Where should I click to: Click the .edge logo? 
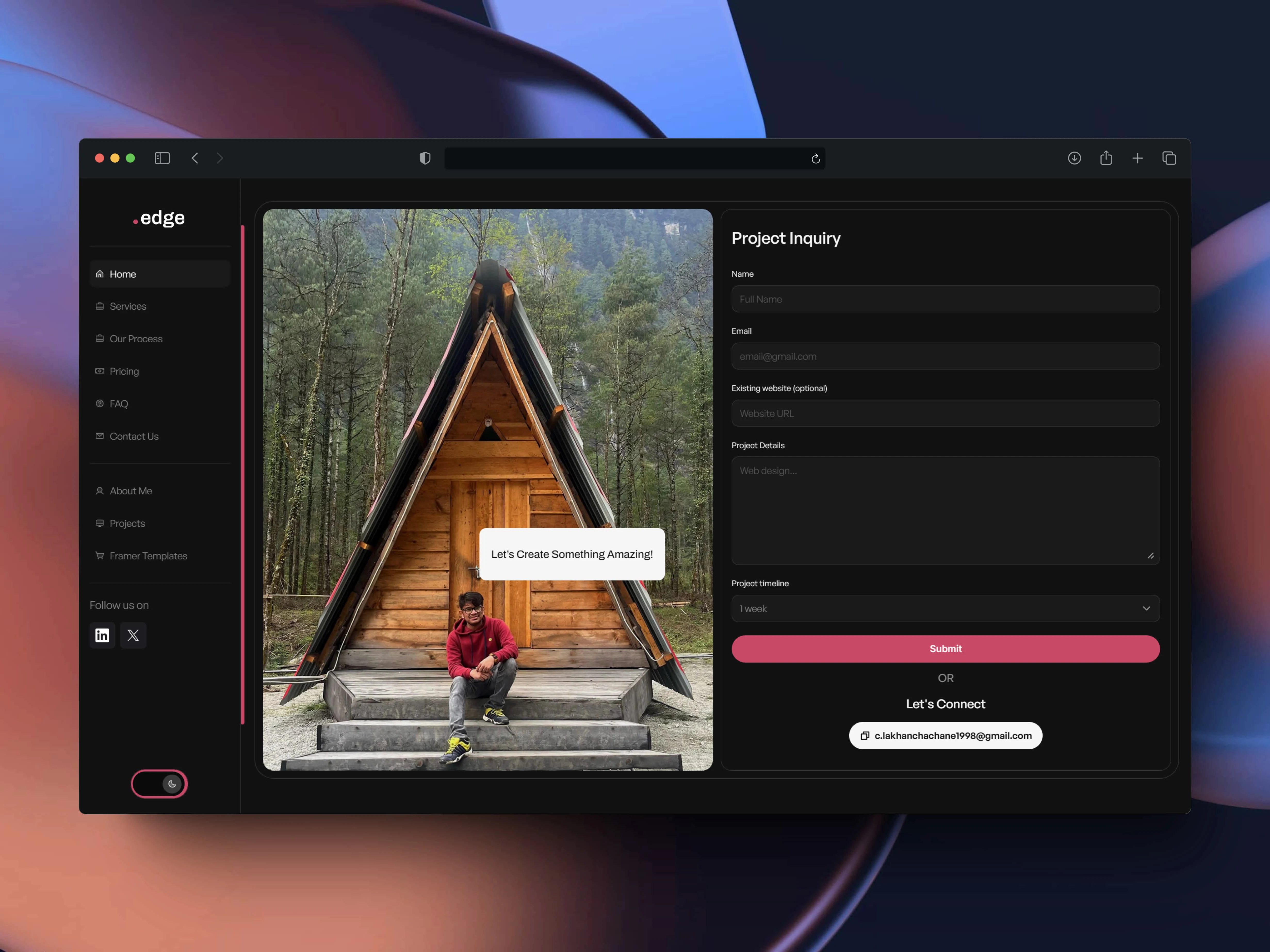[x=159, y=218]
